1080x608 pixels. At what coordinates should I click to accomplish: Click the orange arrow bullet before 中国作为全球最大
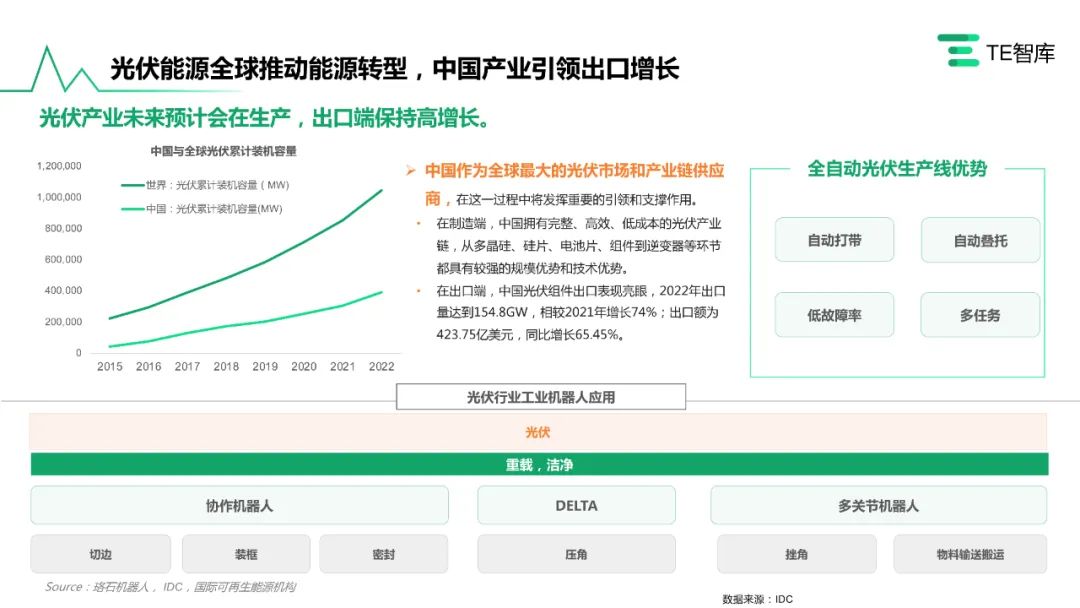coord(410,171)
